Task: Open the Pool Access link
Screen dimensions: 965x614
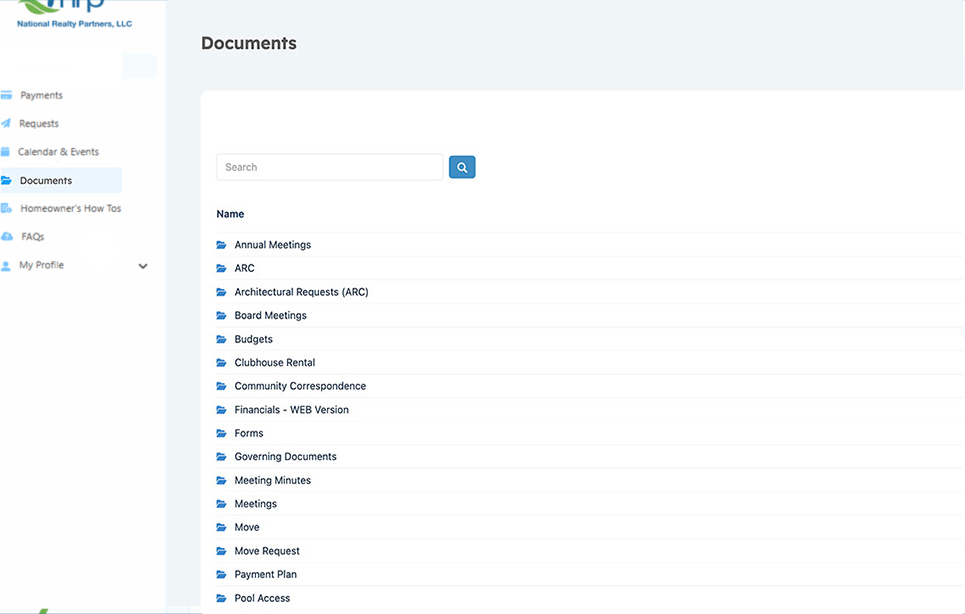Action: tap(262, 597)
